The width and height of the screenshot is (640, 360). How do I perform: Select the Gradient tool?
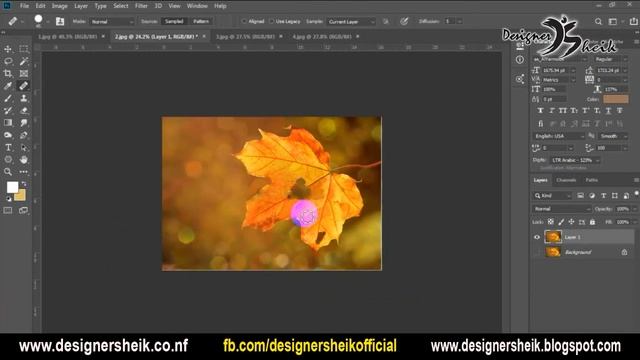[x=8, y=122]
